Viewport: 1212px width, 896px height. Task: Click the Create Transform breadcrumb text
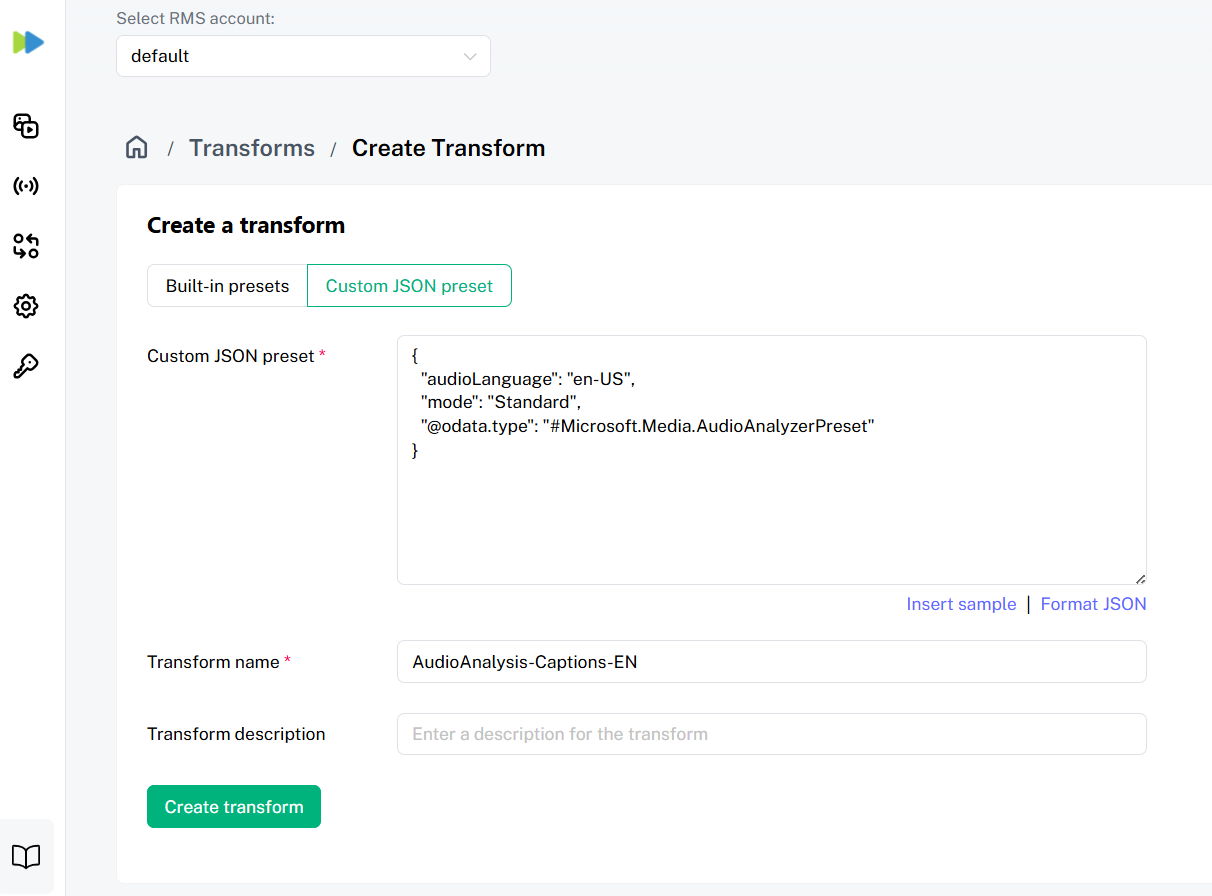448,148
